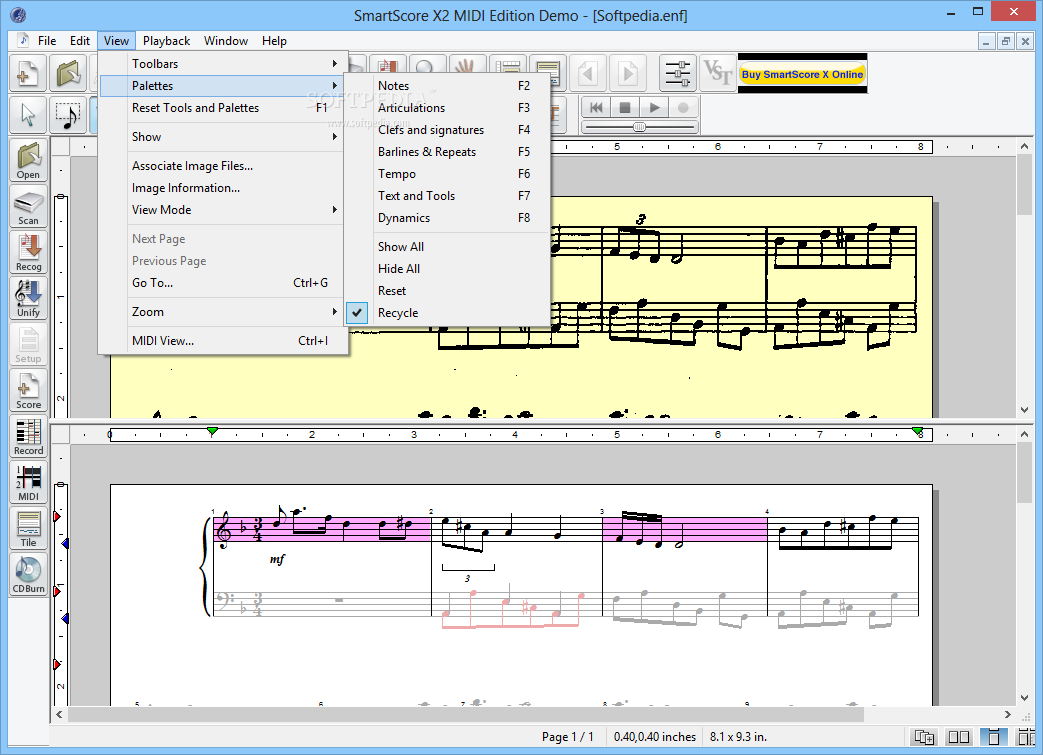Expand the Zoom submenu
Screen dimensions: 1043x755
point(223,312)
